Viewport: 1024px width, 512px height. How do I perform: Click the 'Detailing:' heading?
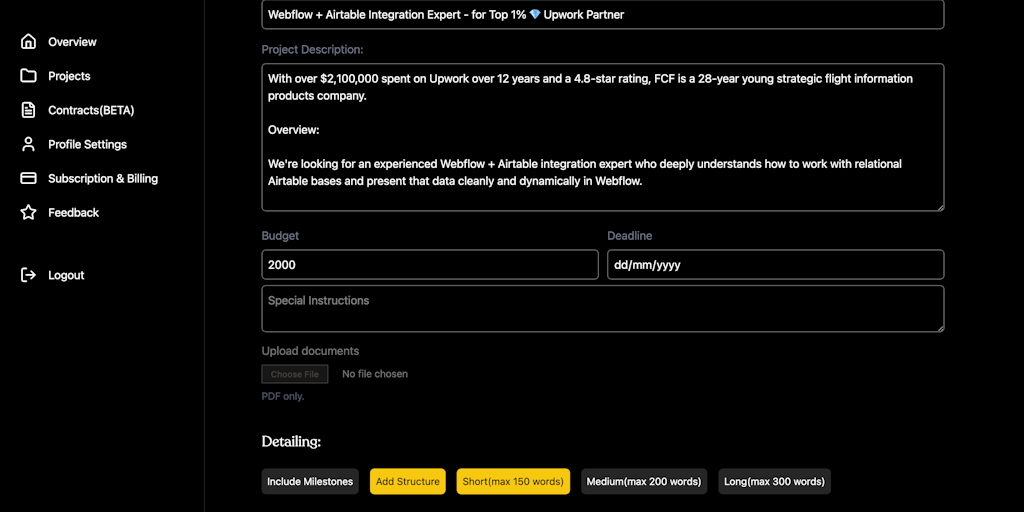(291, 441)
